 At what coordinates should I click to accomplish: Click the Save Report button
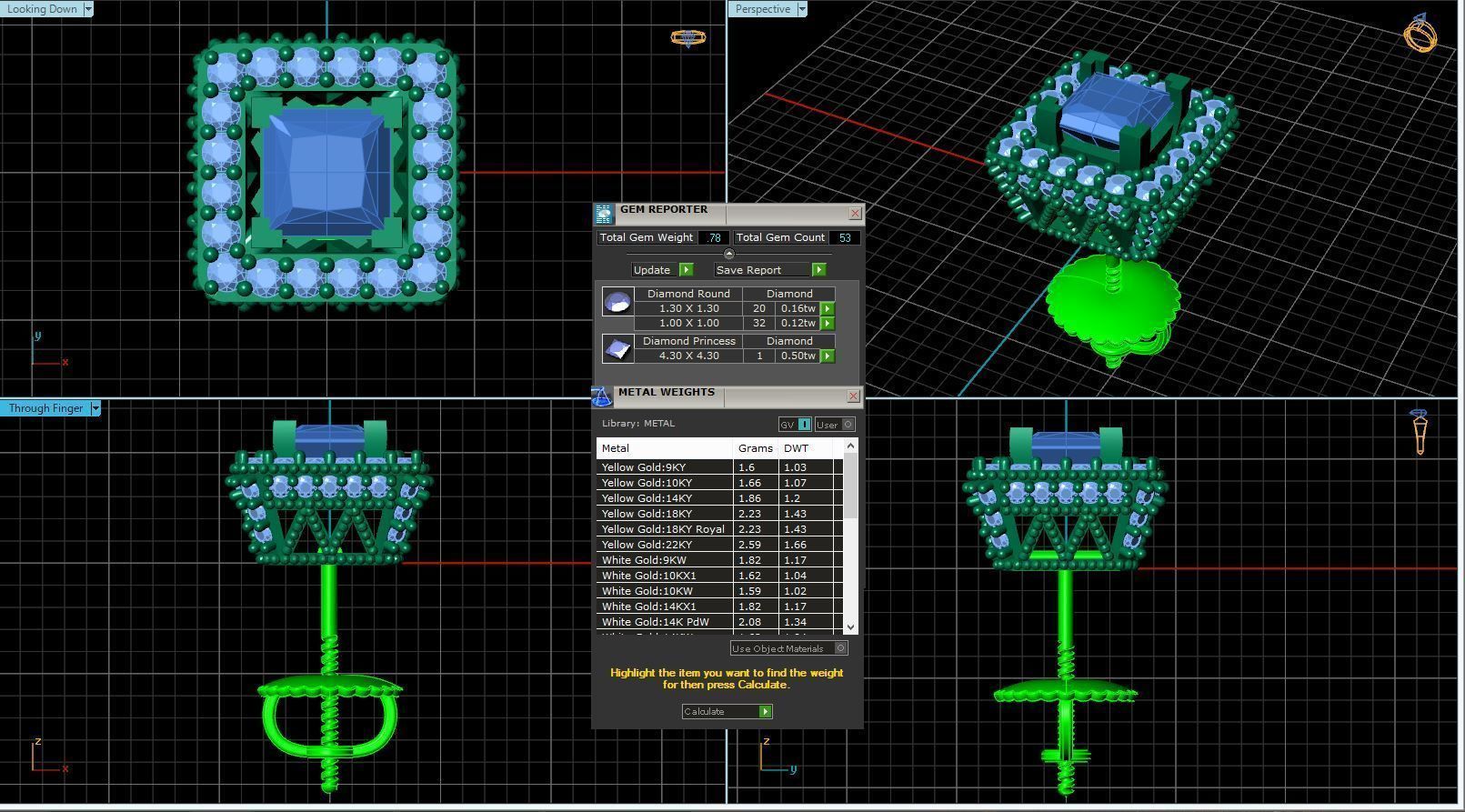[769, 270]
